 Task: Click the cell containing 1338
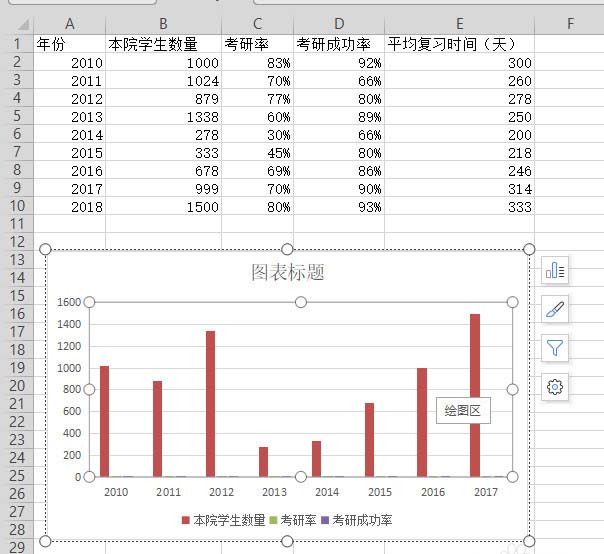(163, 116)
